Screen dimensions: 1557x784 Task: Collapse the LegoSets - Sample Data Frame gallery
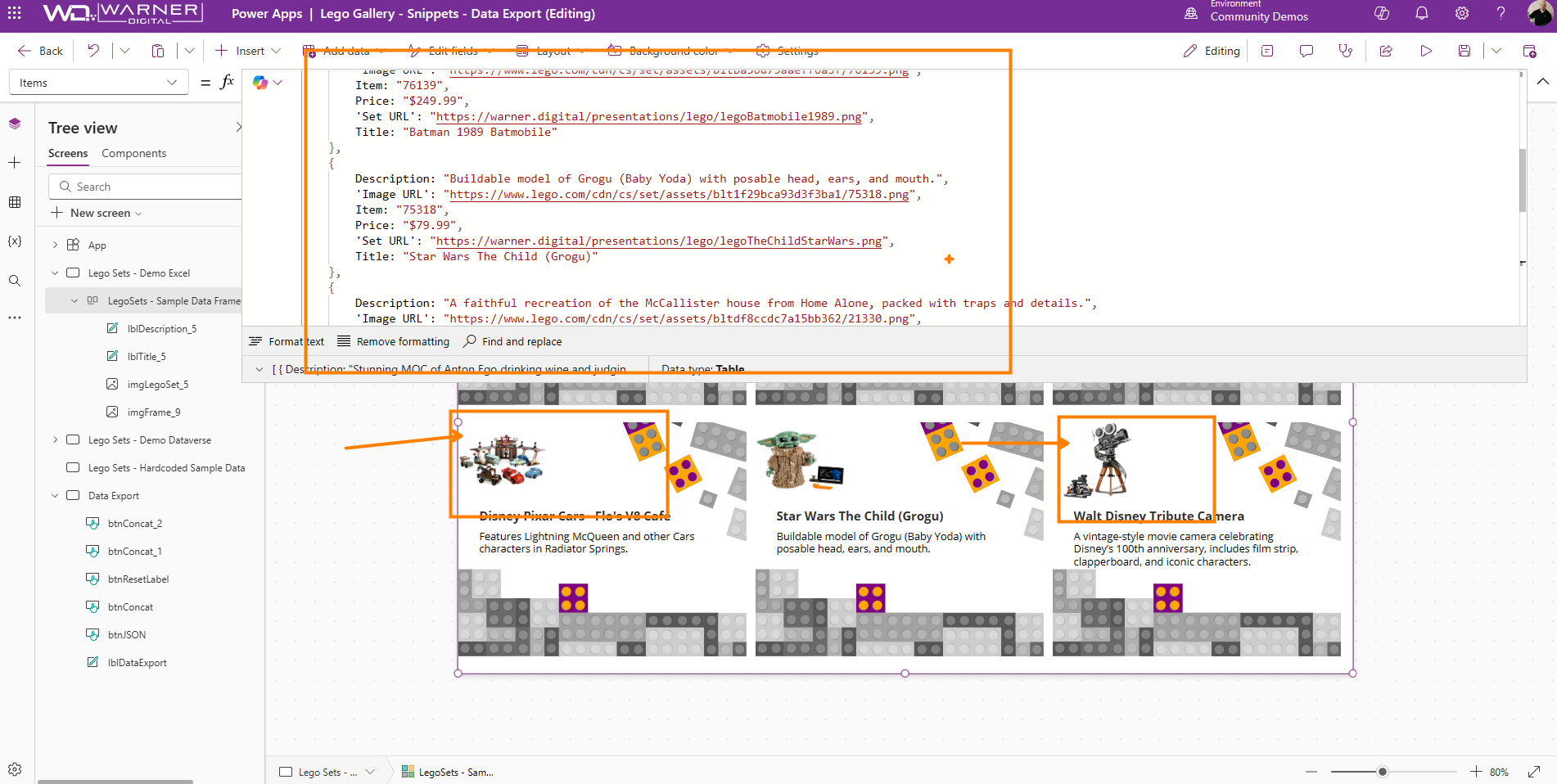pos(74,300)
